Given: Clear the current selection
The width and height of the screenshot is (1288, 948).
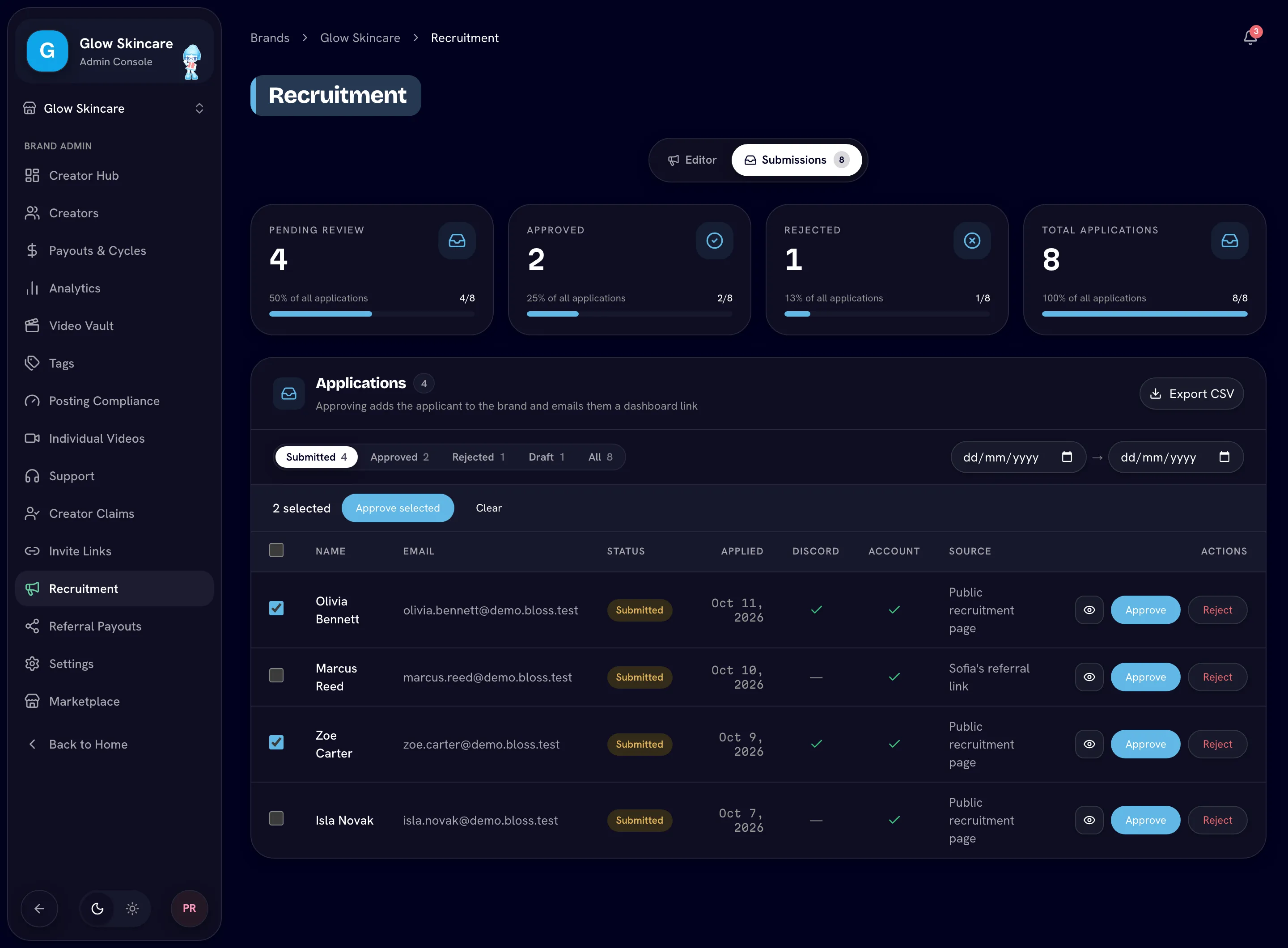Looking at the screenshot, I should pyautogui.click(x=488, y=508).
